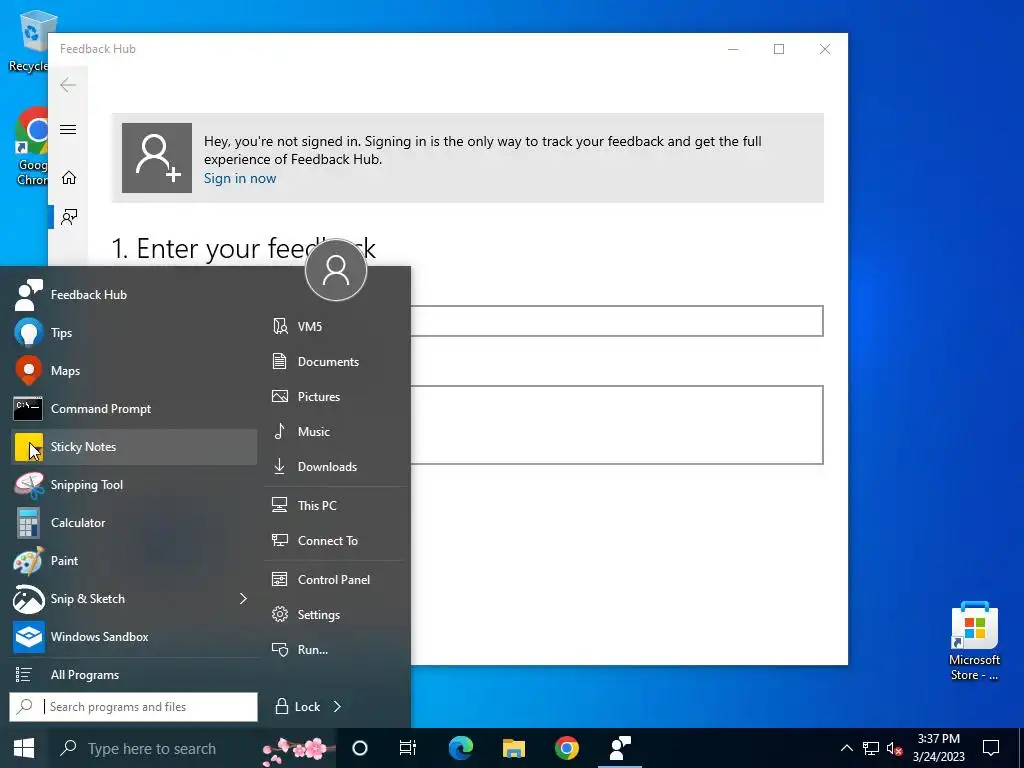Click the feedback details text area
The image size is (1024, 768).
point(617,424)
